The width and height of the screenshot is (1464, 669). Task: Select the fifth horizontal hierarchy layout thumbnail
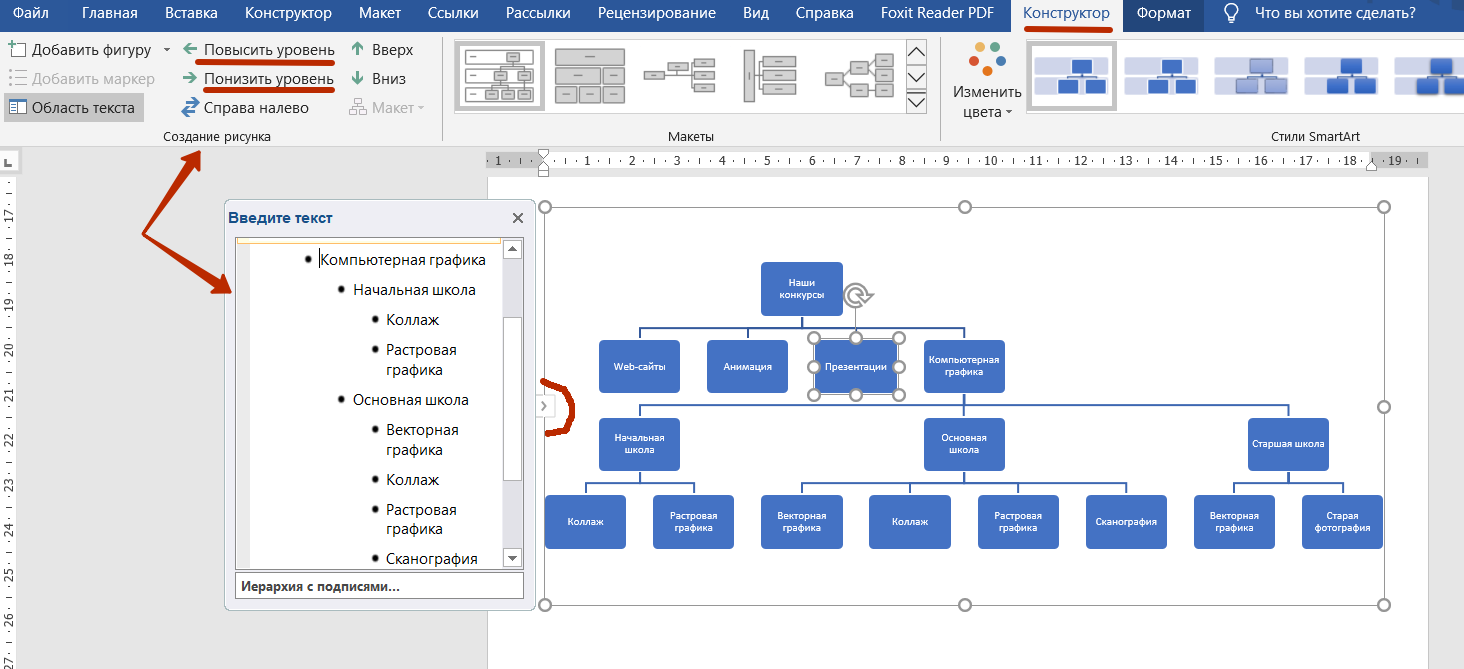tap(860, 75)
